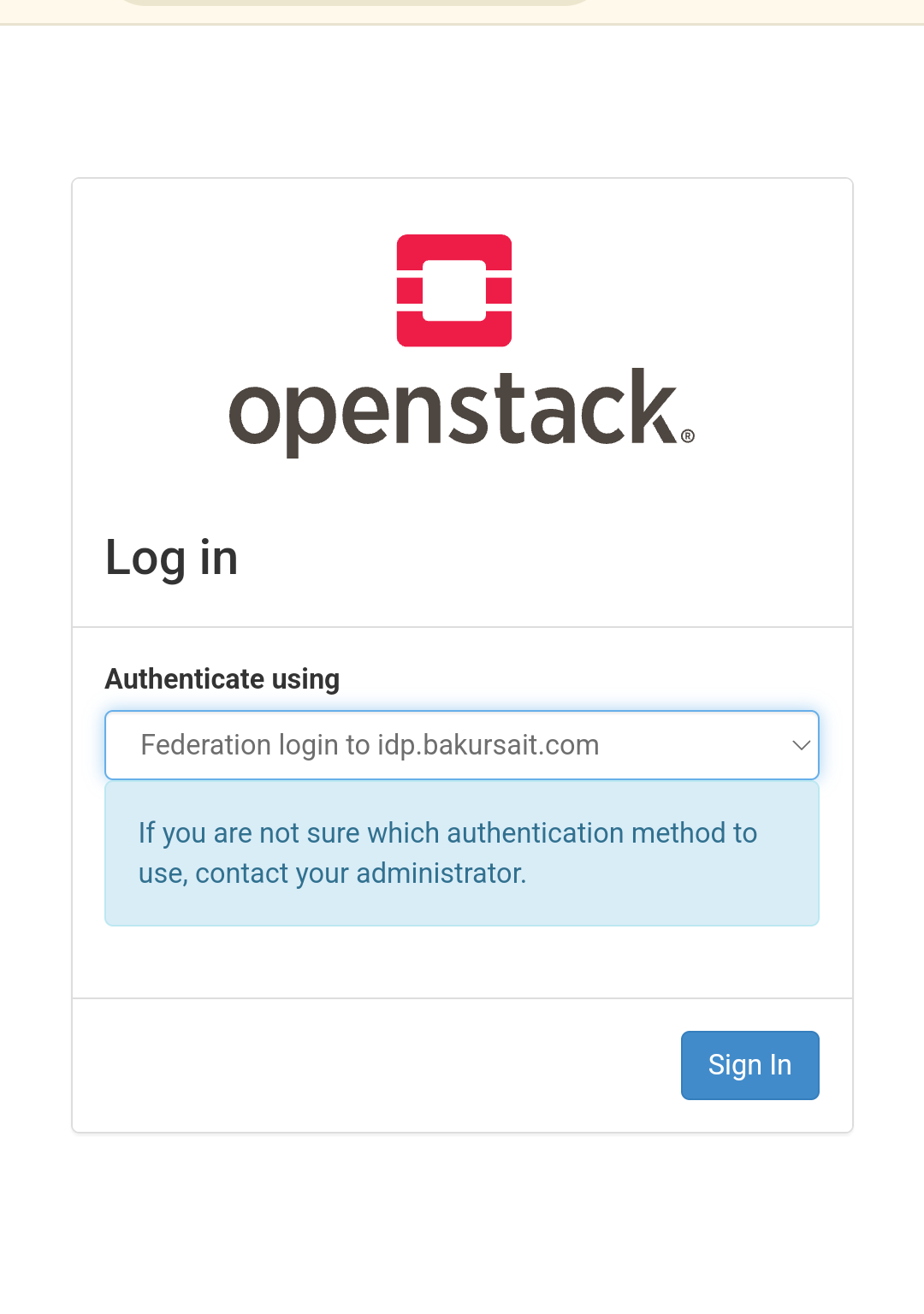Click the red OpenStack logo icon
Image resolution: width=924 pixels, height=1314 pixels.
[454, 290]
